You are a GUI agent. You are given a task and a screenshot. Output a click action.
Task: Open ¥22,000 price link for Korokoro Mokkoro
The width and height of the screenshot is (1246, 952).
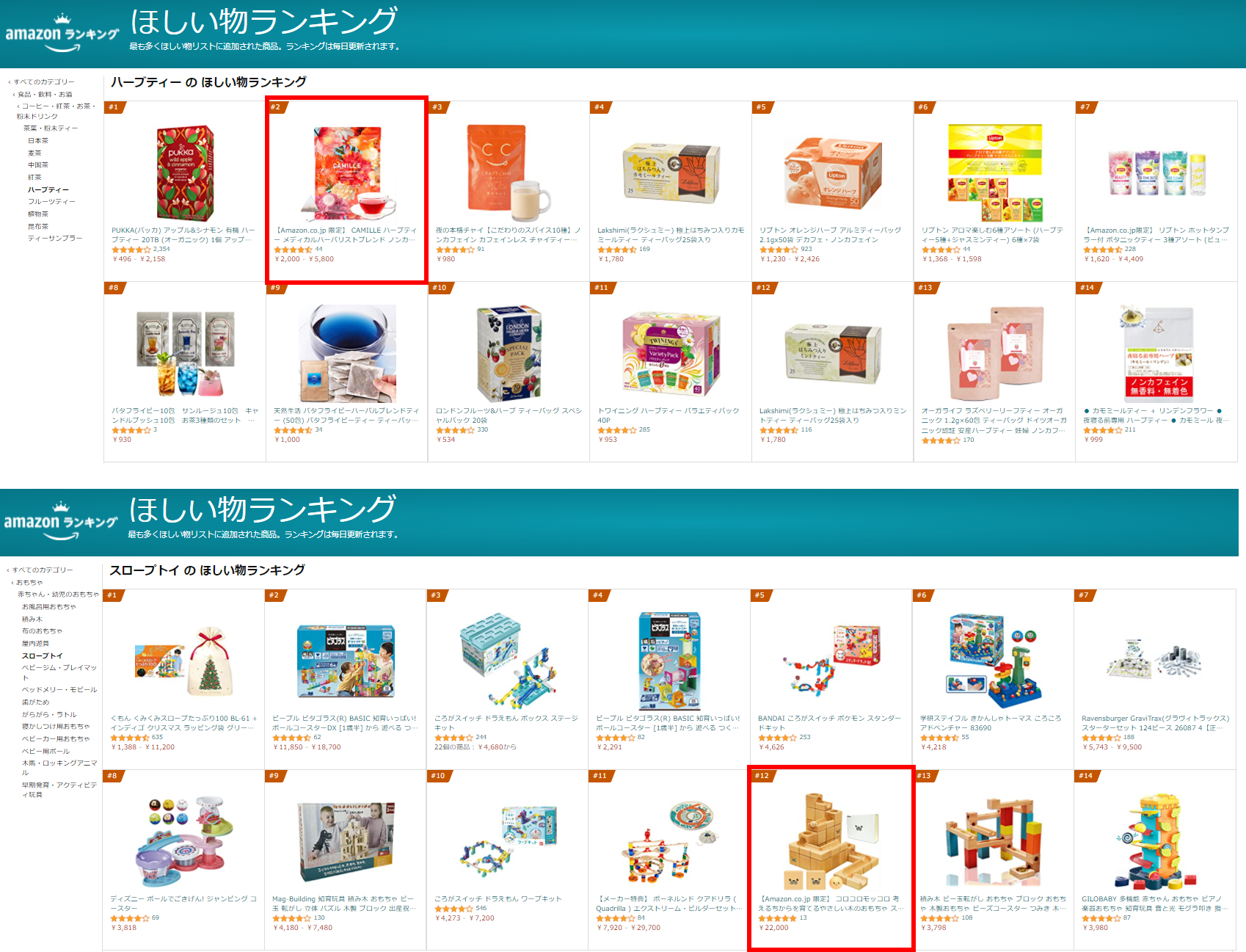(x=774, y=928)
